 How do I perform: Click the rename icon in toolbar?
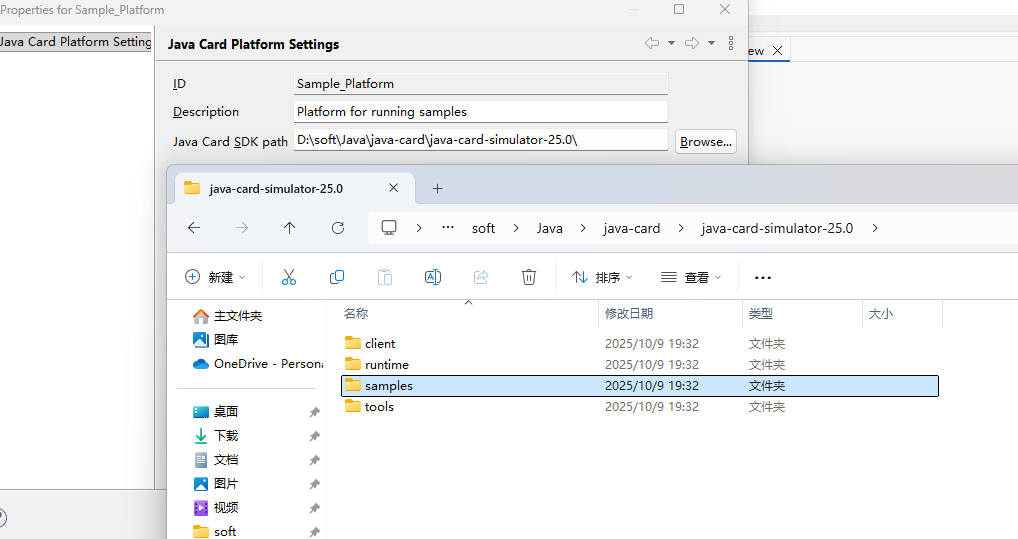433,277
